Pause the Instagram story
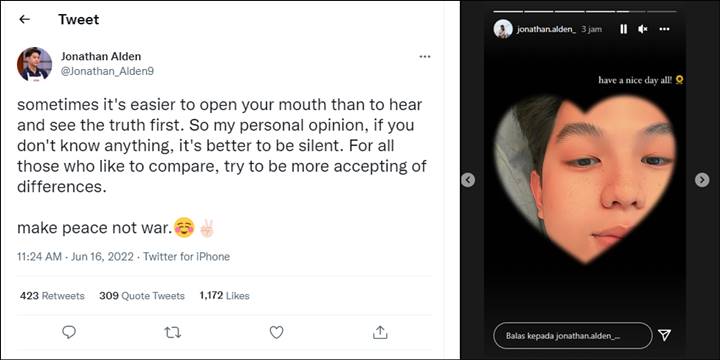 click(x=623, y=29)
